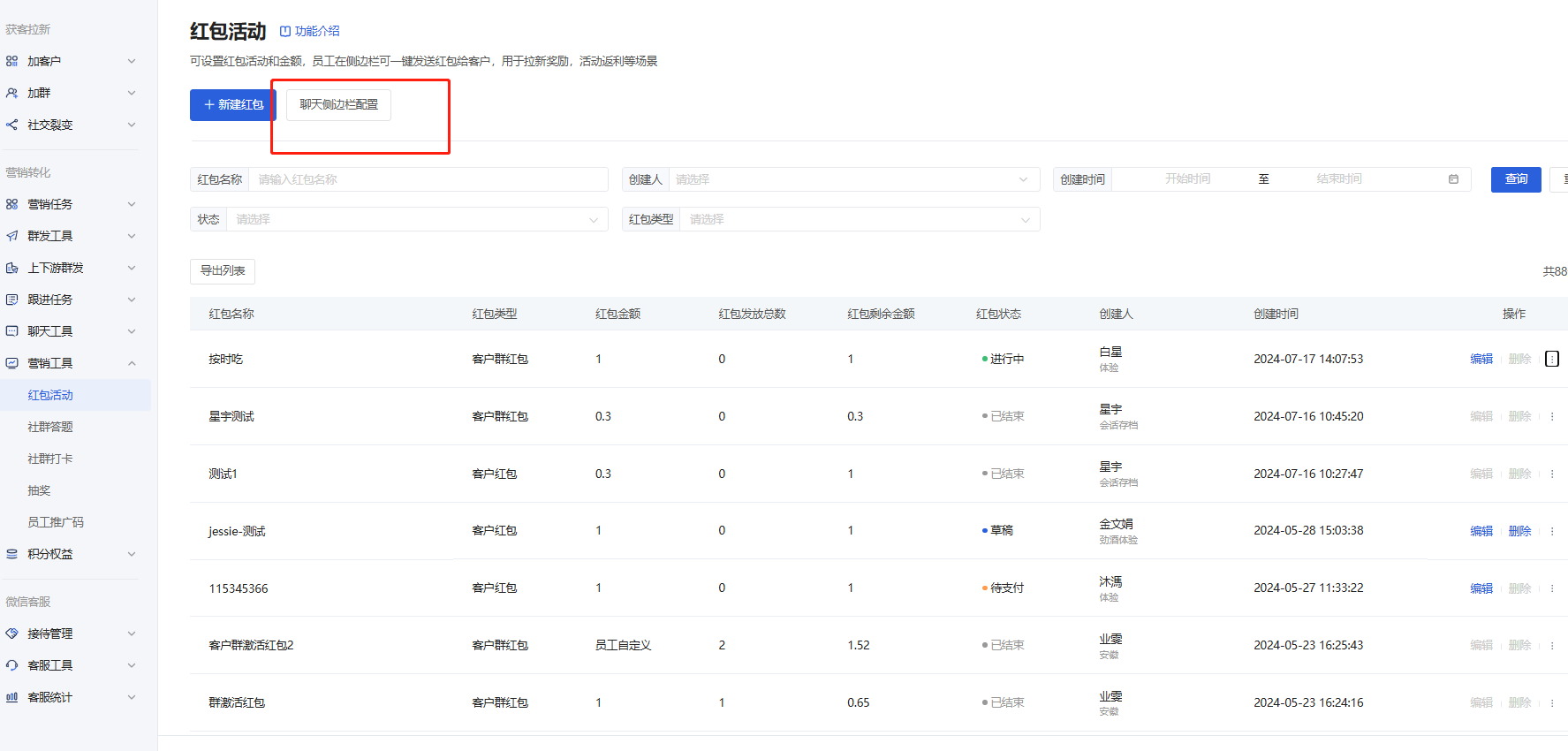Focus the 红包名称 input field

tap(428, 179)
